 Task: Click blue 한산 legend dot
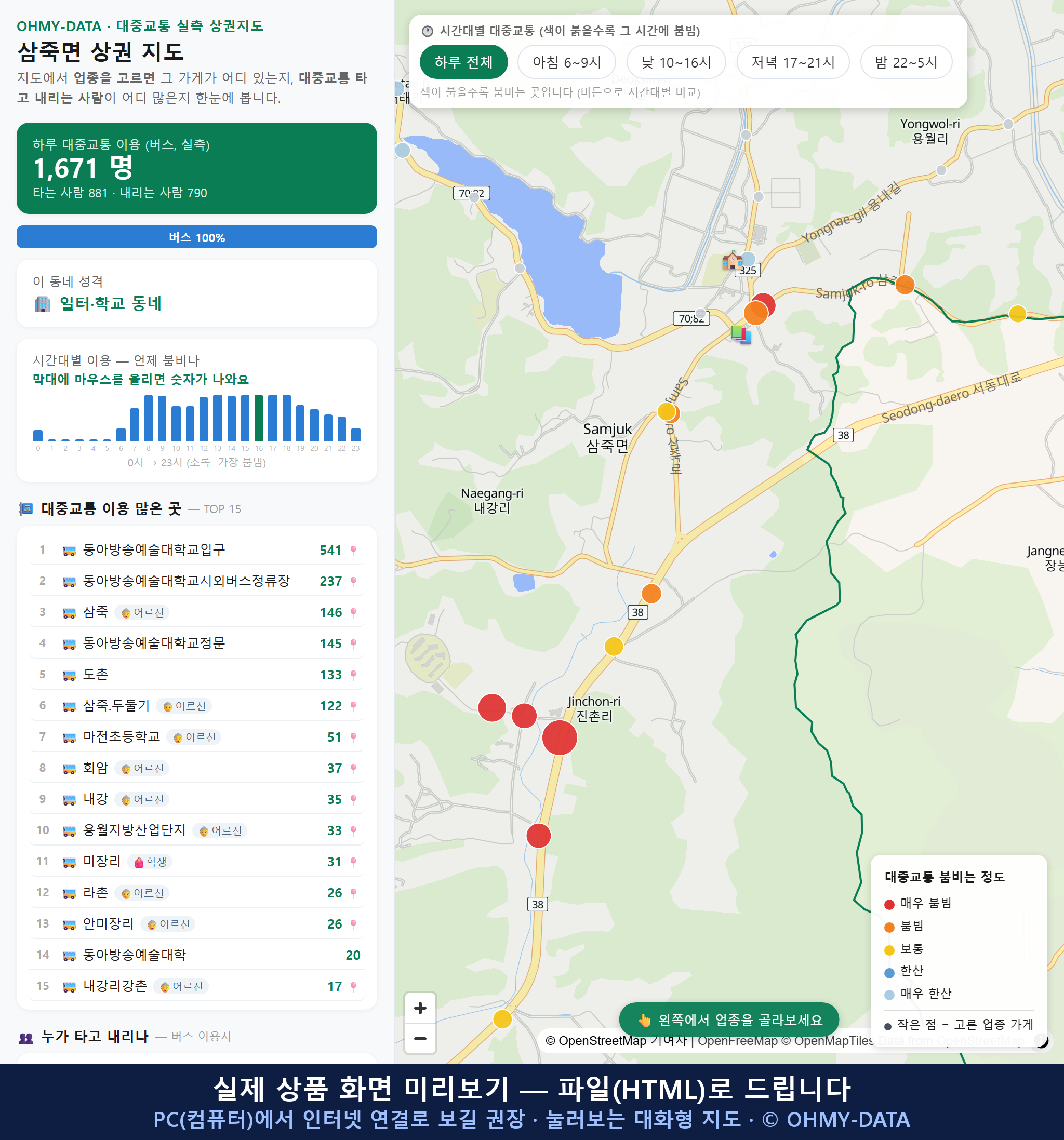click(x=889, y=973)
